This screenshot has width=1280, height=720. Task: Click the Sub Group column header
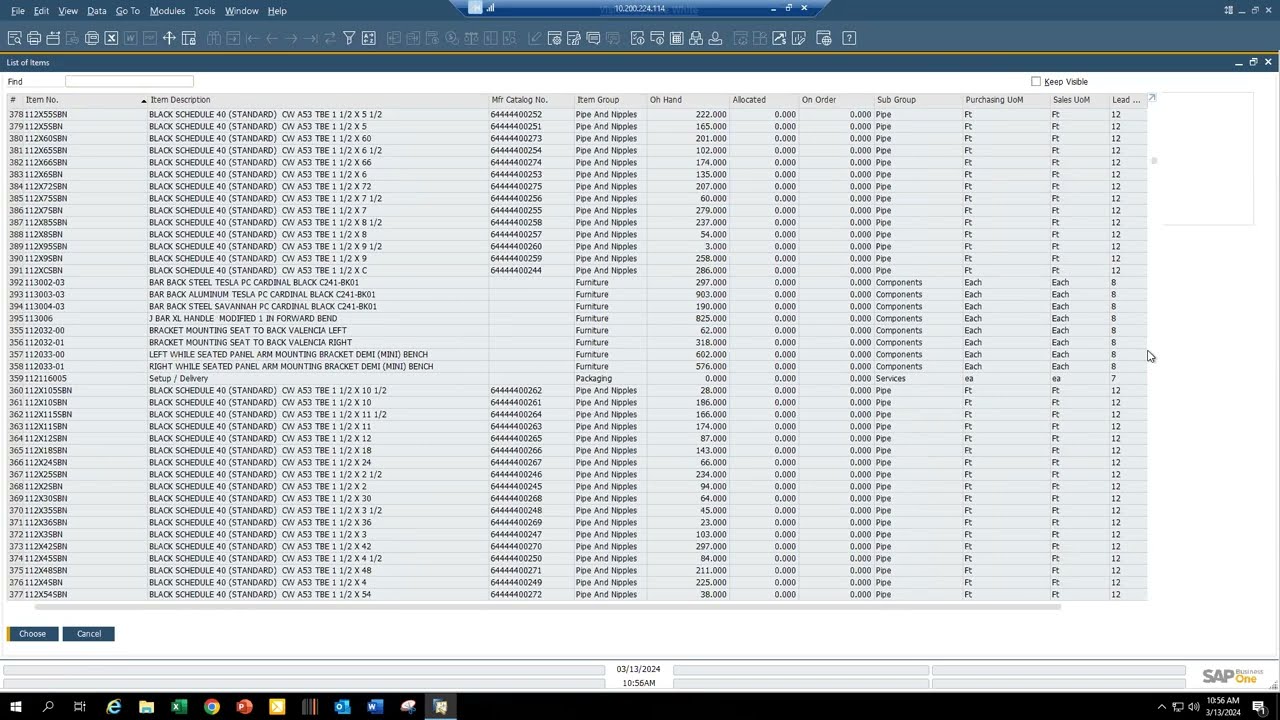tap(896, 100)
